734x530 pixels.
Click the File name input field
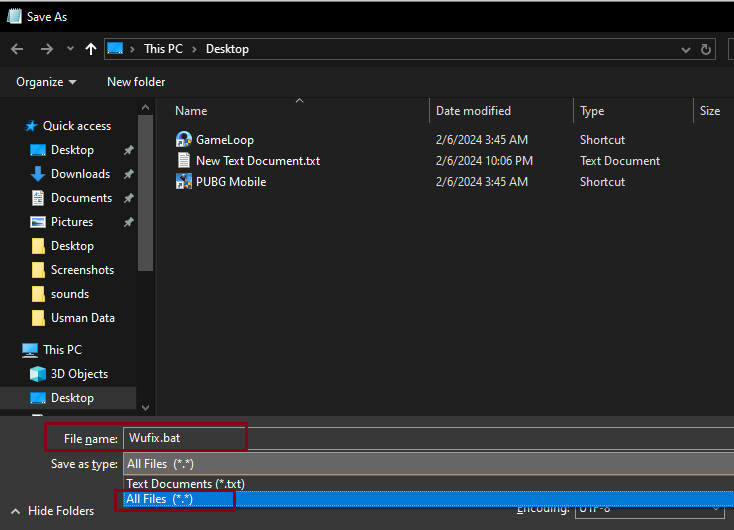coord(420,438)
